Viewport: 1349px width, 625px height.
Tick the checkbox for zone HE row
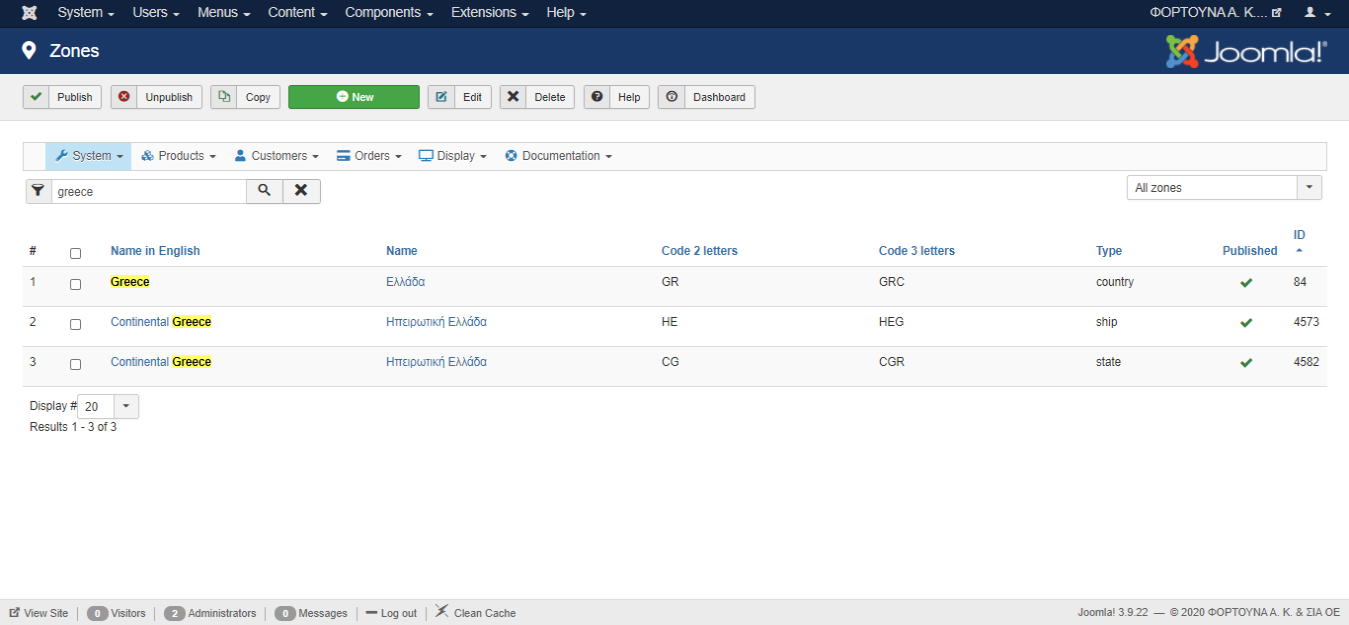(x=75, y=324)
